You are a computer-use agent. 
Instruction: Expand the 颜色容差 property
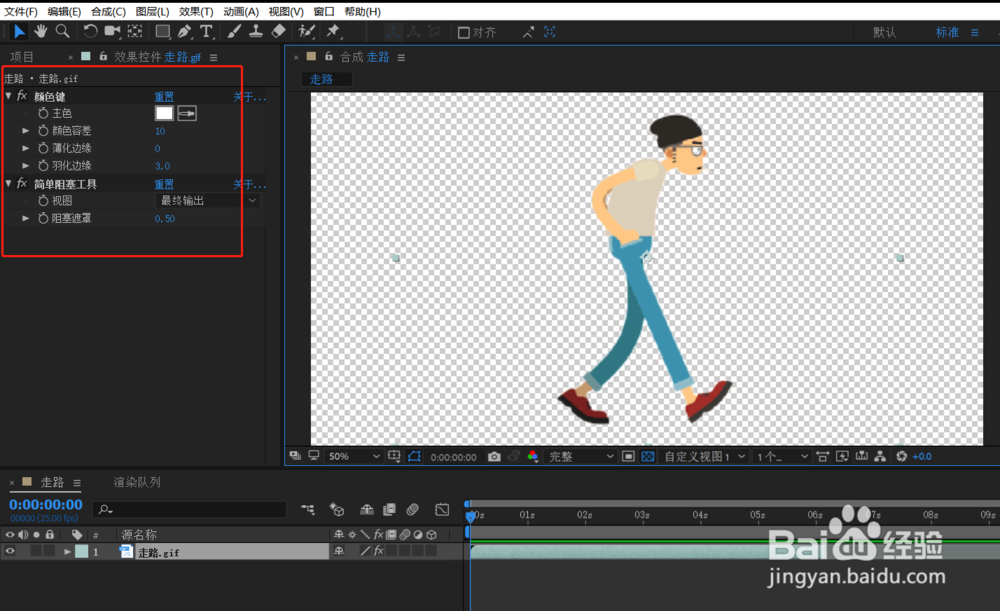26,131
